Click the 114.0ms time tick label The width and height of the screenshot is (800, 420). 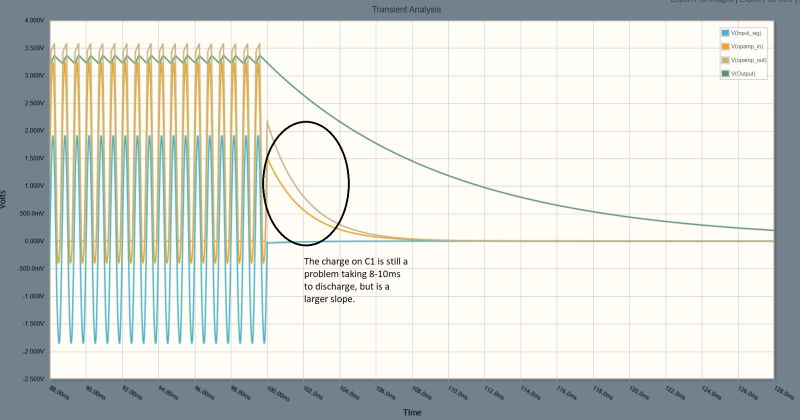pyautogui.click(x=530, y=392)
